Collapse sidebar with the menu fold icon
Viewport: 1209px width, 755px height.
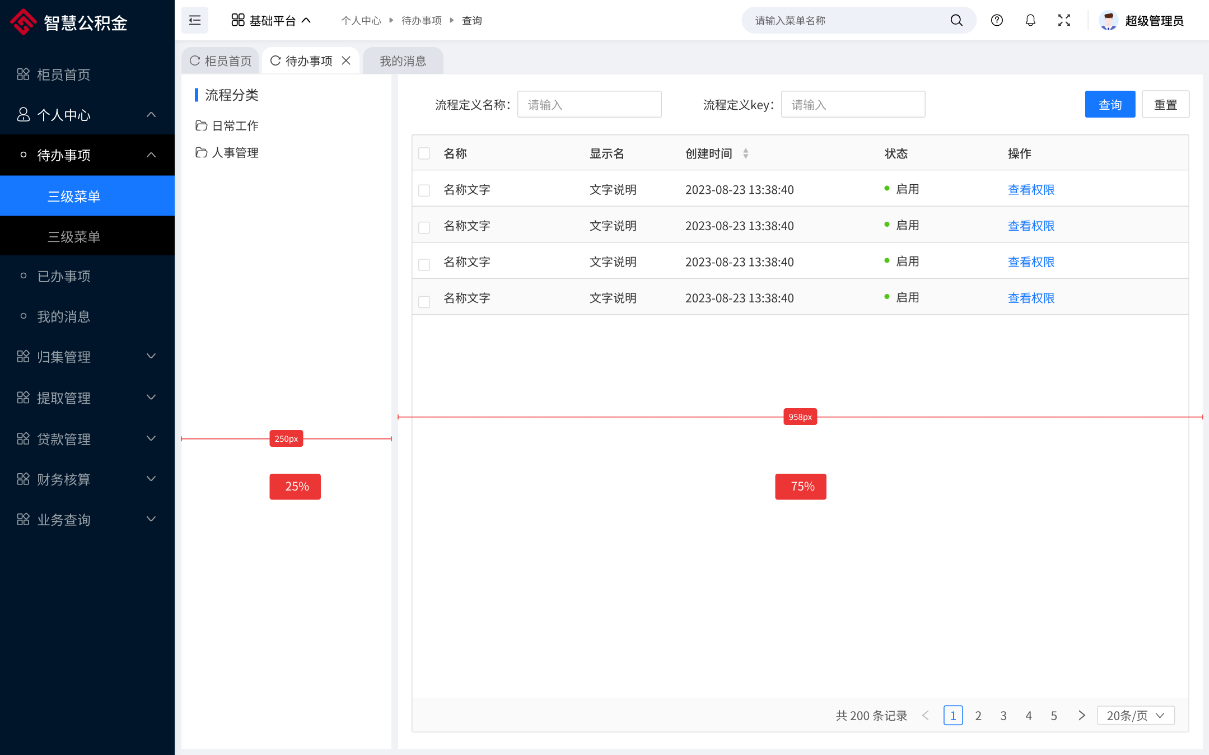point(195,20)
